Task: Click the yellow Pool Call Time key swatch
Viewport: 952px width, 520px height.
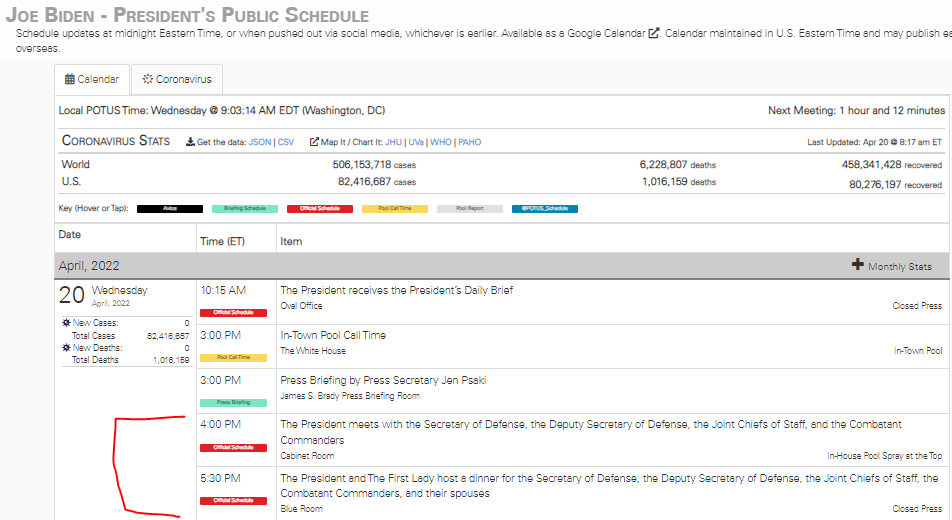Action: tap(395, 209)
